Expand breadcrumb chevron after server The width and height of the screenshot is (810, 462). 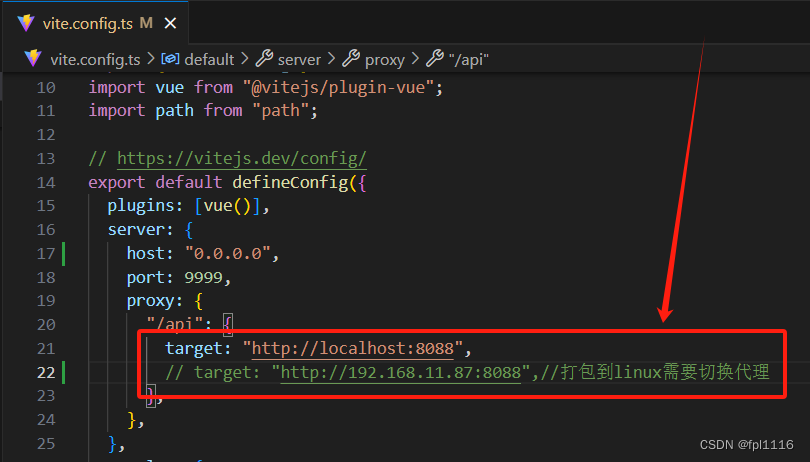[332, 59]
